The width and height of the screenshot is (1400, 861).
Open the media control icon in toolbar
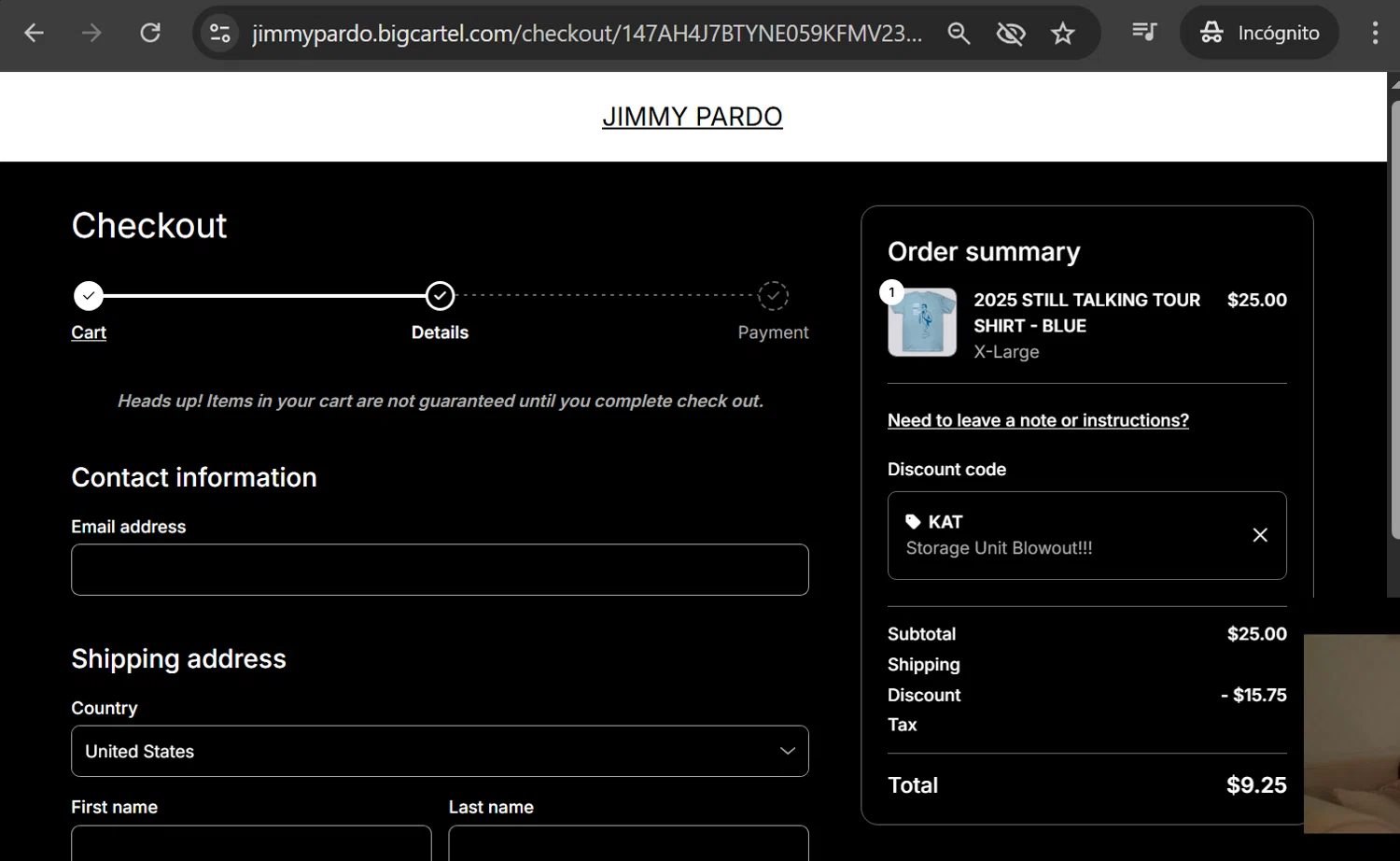(1144, 33)
